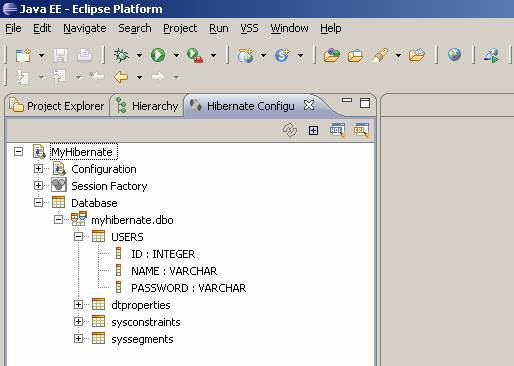
Task: Click the Debug bug icon in toolbar
Action: pyautogui.click(x=121, y=55)
